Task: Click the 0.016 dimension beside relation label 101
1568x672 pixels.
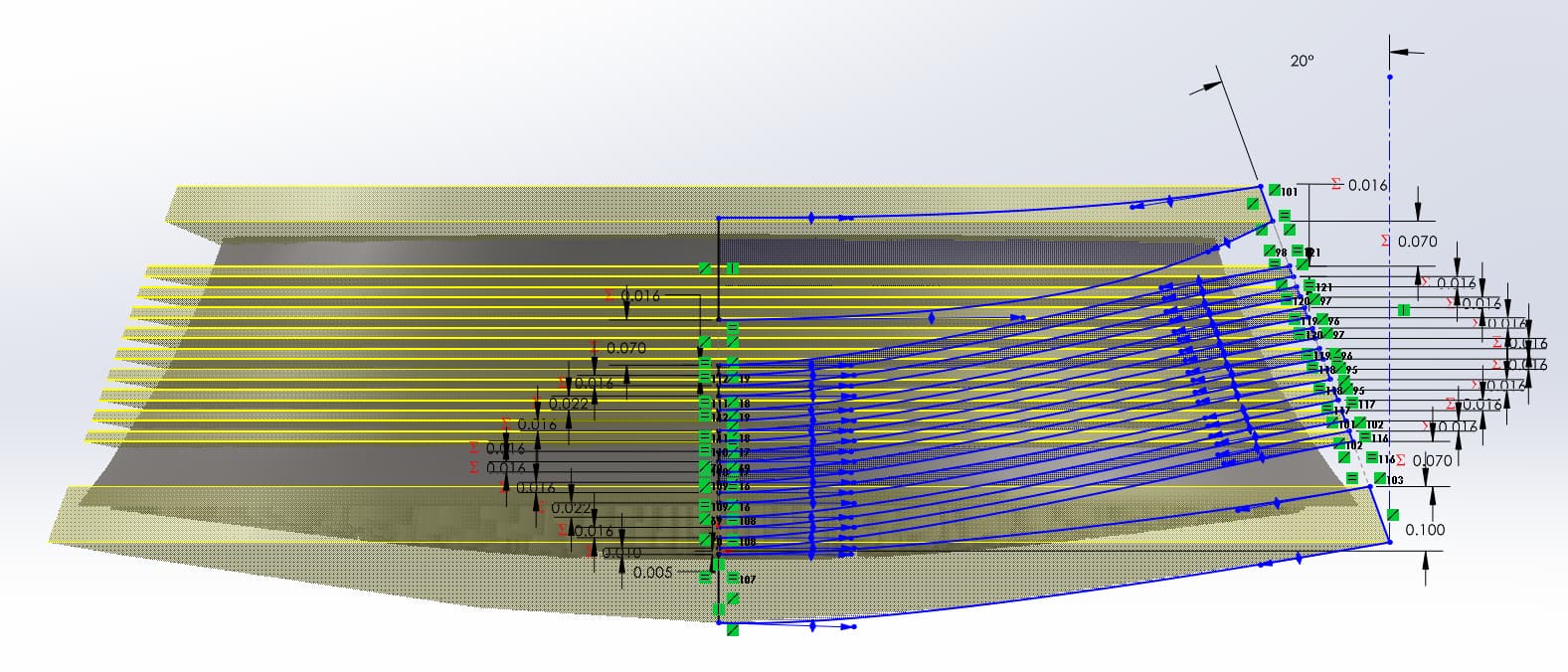Action: [1367, 185]
